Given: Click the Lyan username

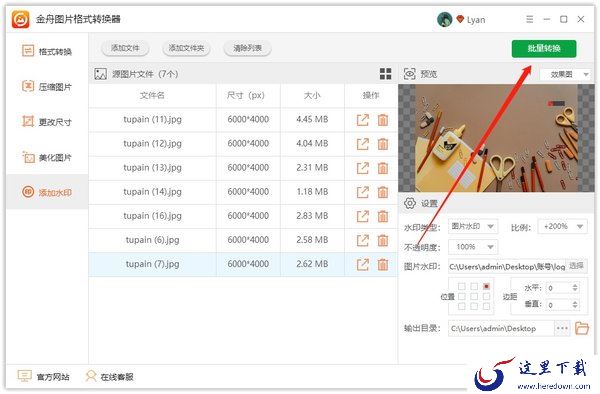Looking at the screenshot, I should tap(476, 20).
